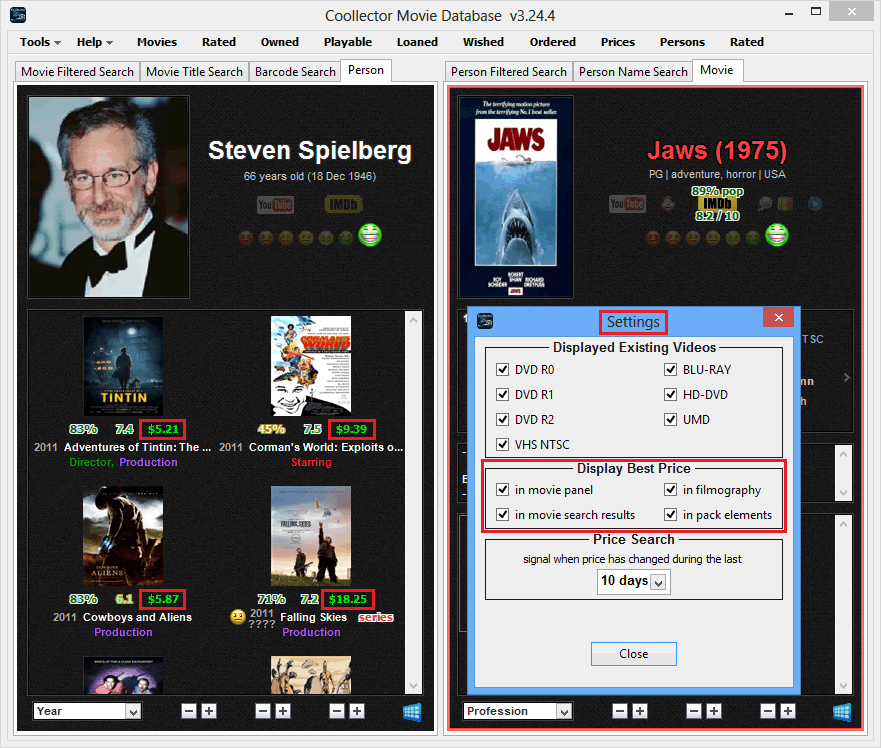Open YouTube link for Steven Spielberg
881x748 pixels.
click(275, 205)
